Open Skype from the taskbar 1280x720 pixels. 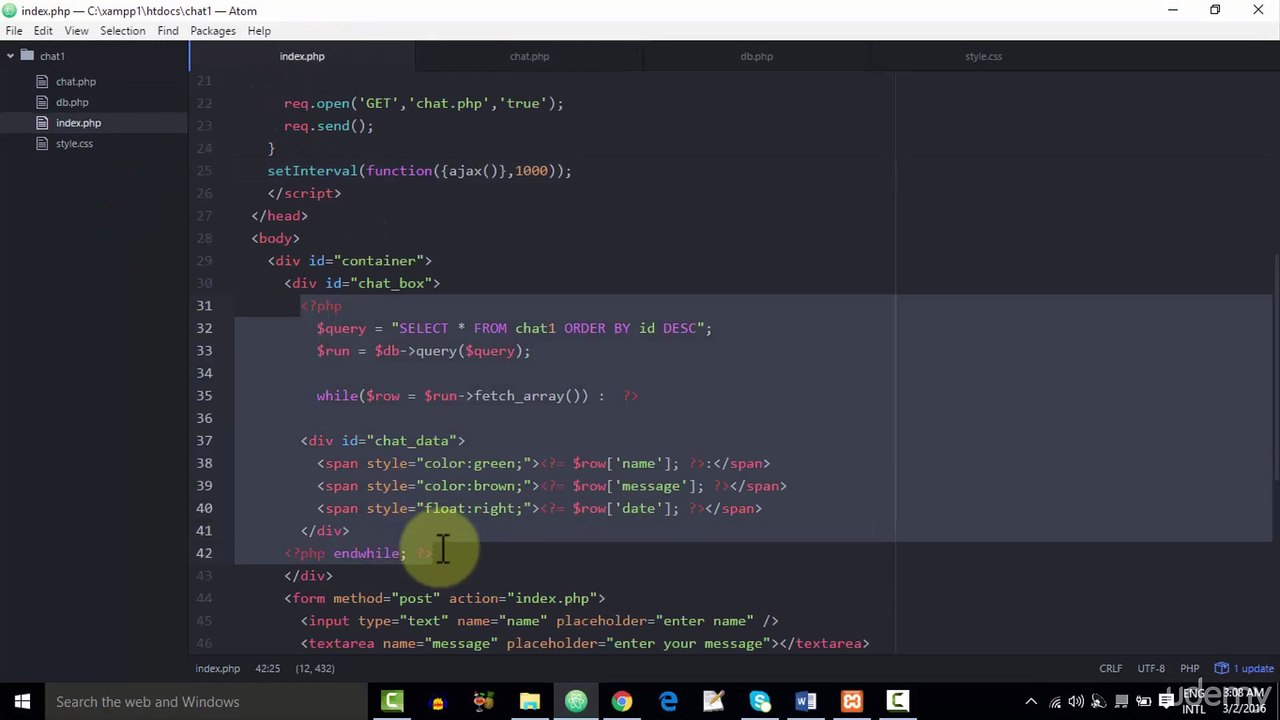[x=760, y=701]
